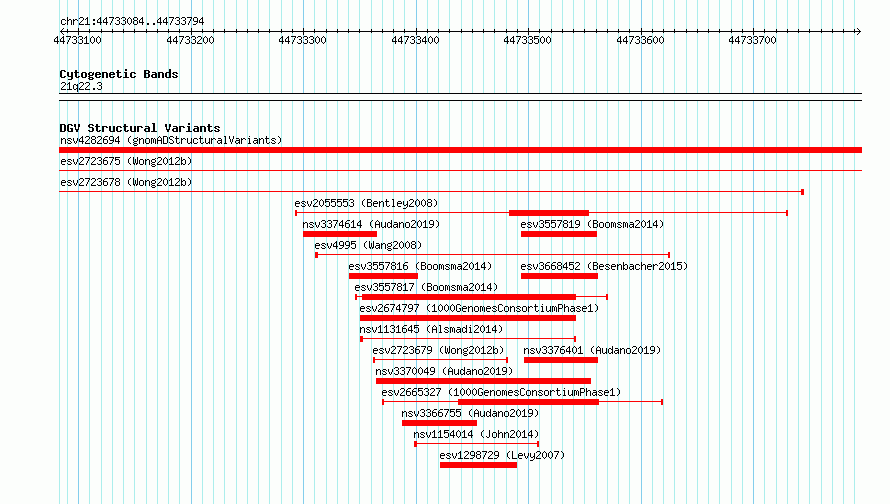This screenshot has width=890, height=504.
Task: Click the esv4995 (Wang2008) label
Action: coord(368,245)
